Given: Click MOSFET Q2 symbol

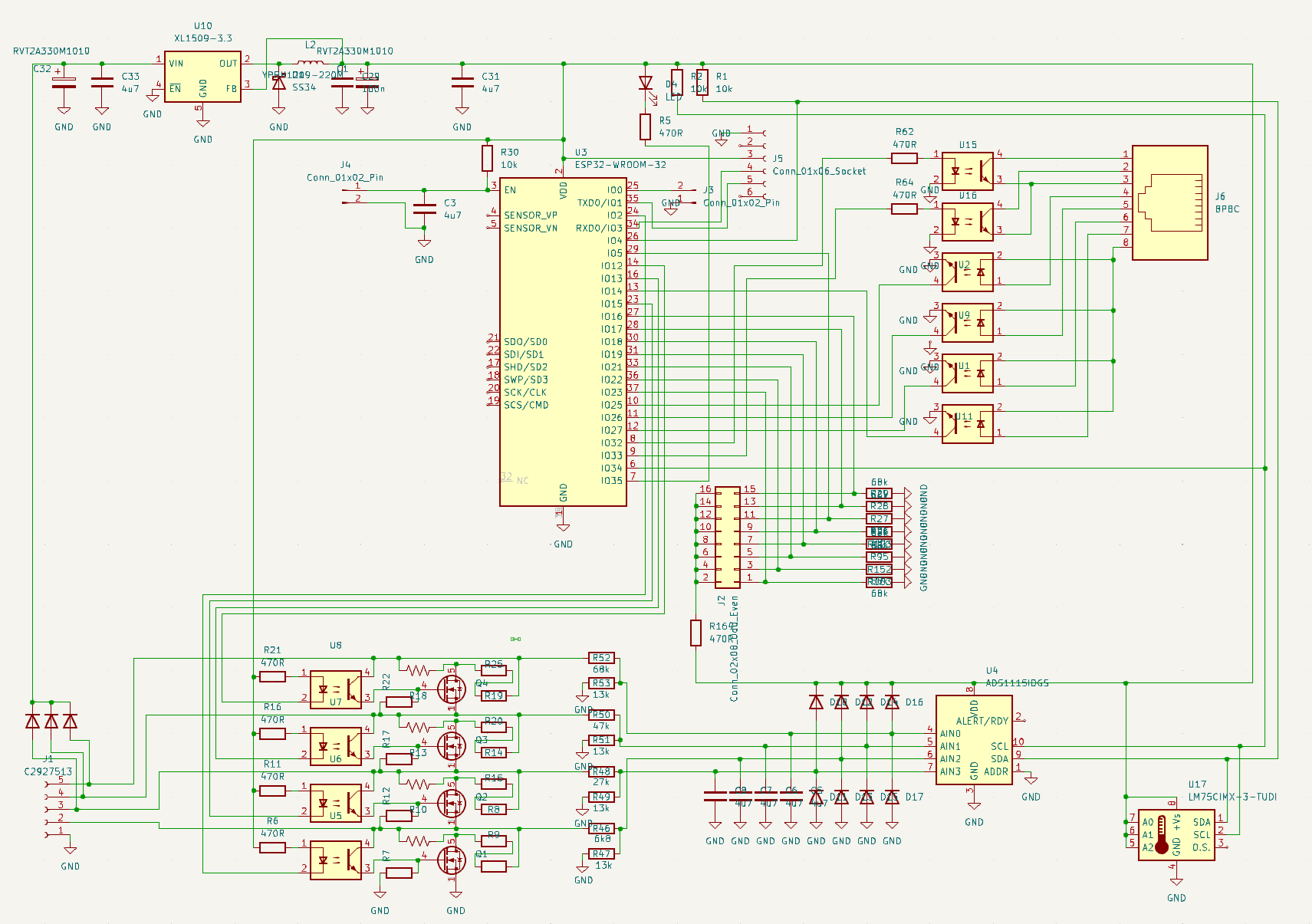Looking at the screenshot, I should pos(452,802).
